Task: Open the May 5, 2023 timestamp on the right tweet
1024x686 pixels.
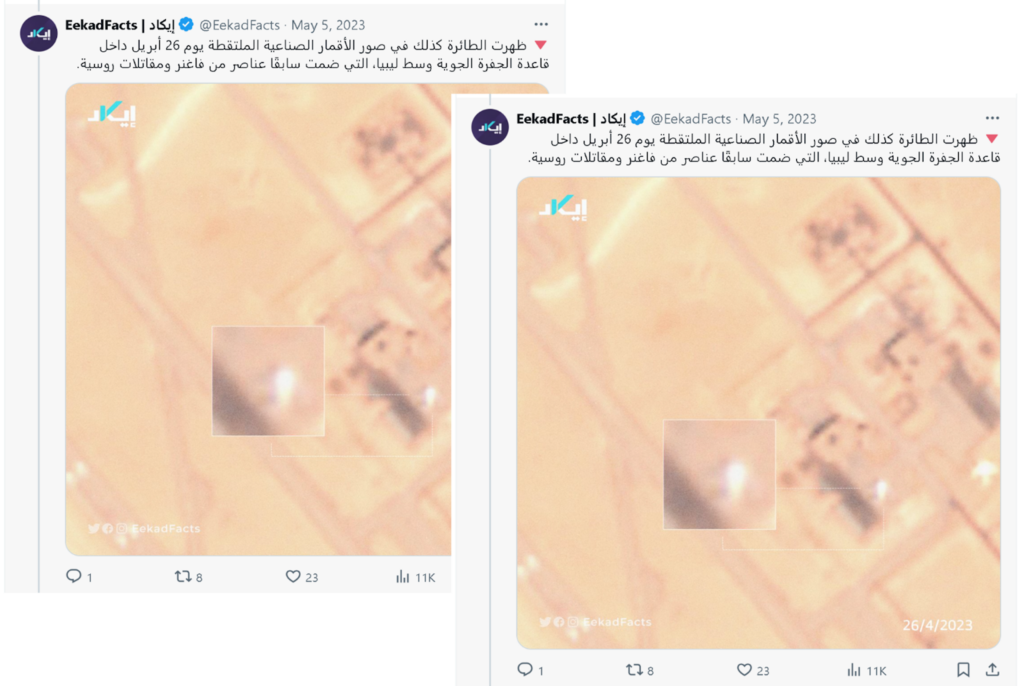Action: [x=779, y=119]
